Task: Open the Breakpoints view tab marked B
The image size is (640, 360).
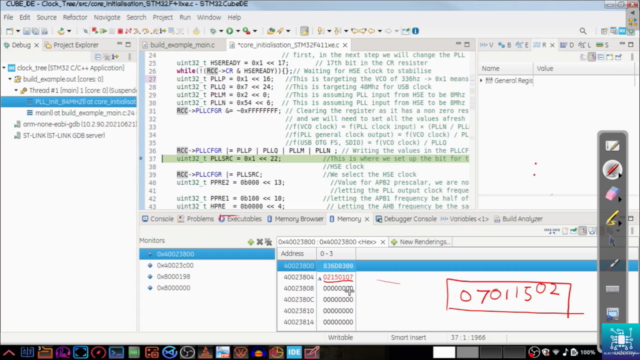Action: (x=505, y=45)
